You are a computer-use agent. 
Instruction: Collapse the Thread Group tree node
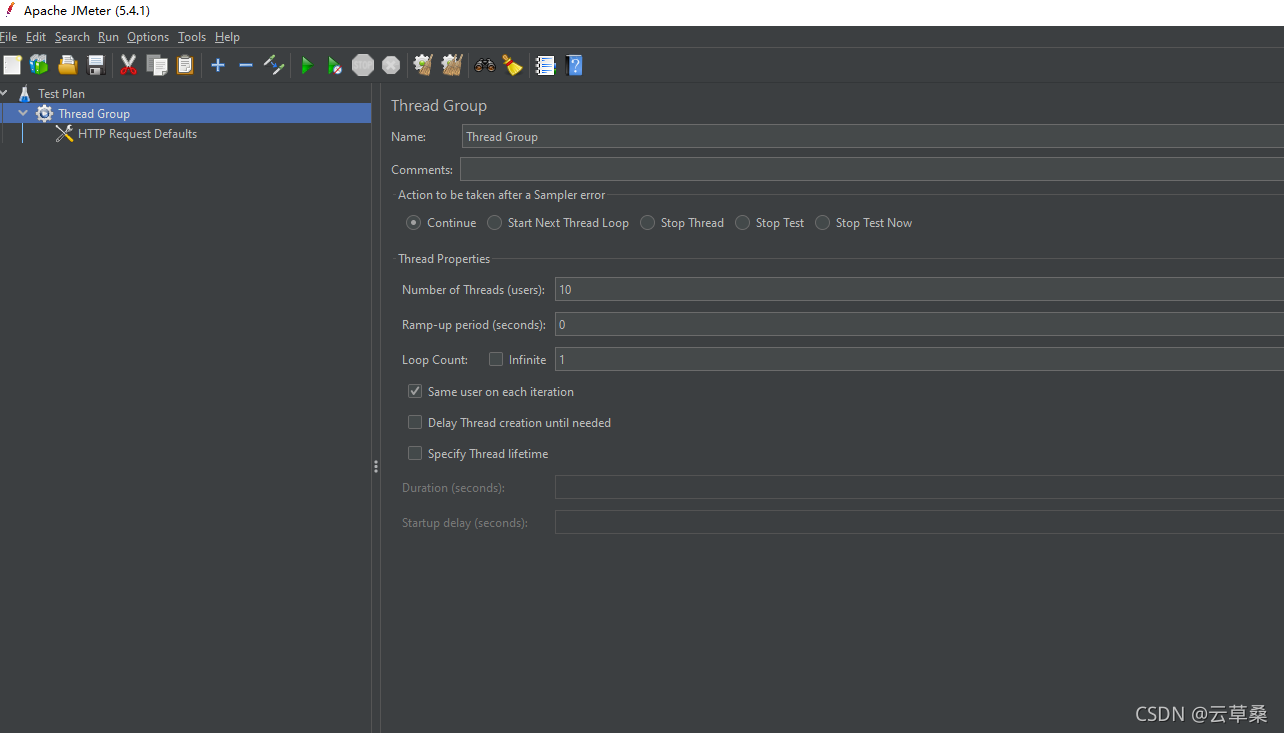23,114
